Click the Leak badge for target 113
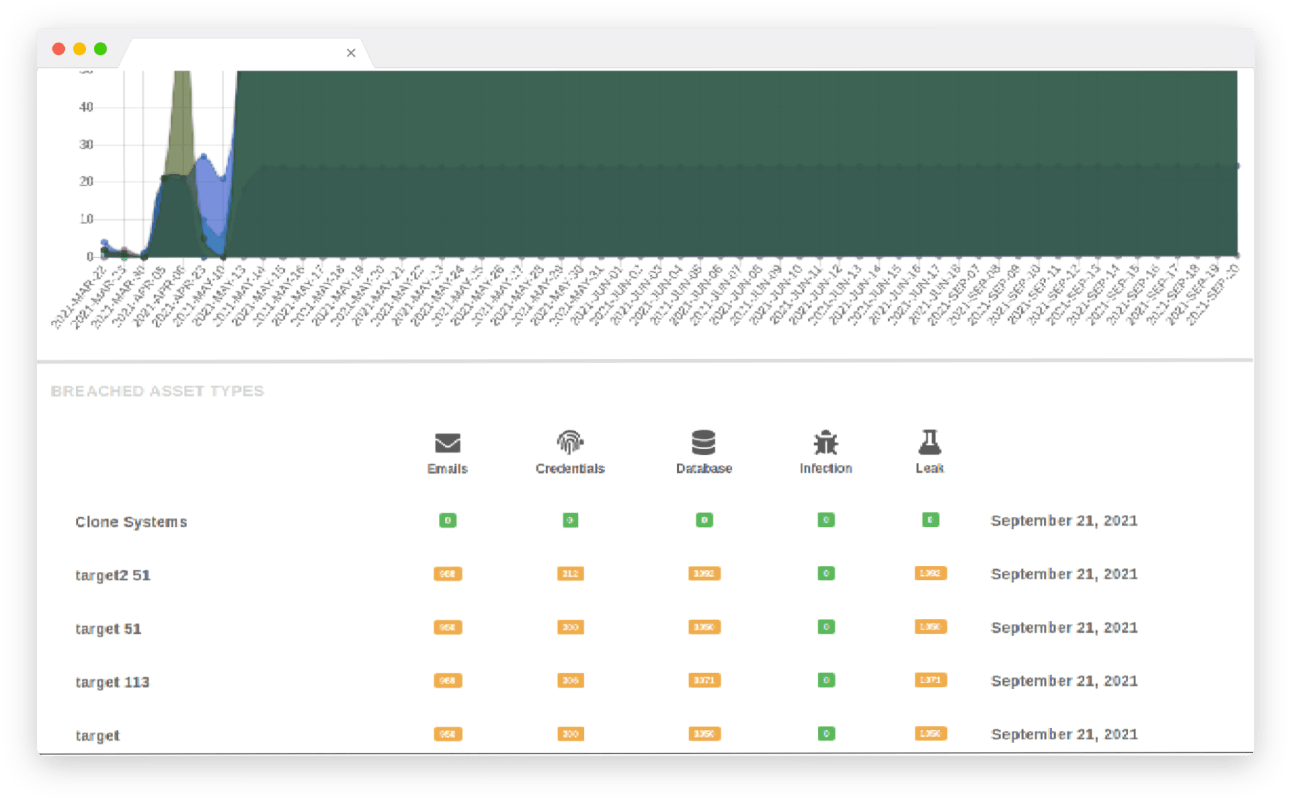Image resolution: width=1290 pixels, height=808 pixels. 930,680
